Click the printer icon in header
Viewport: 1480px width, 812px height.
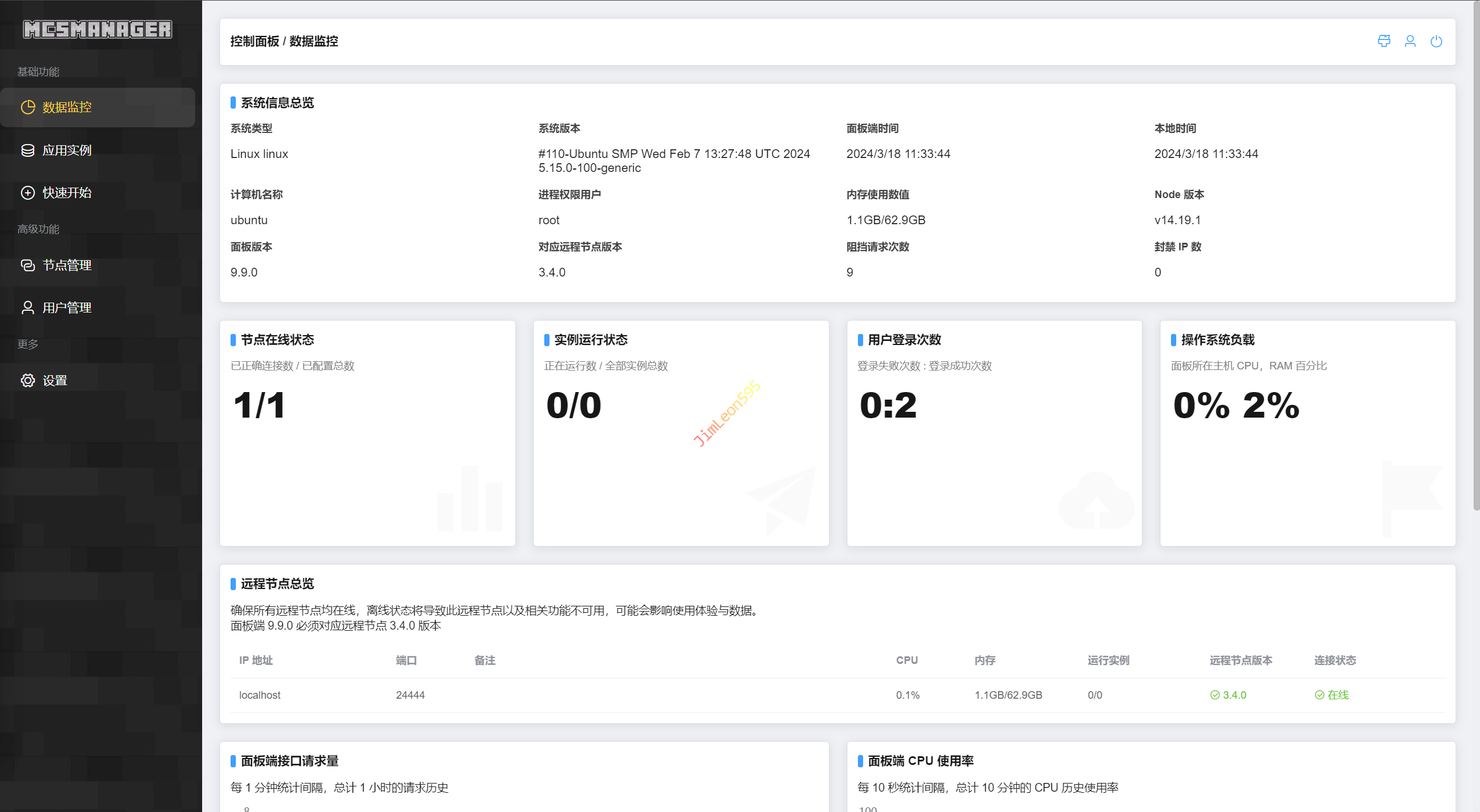[1384, 41]
